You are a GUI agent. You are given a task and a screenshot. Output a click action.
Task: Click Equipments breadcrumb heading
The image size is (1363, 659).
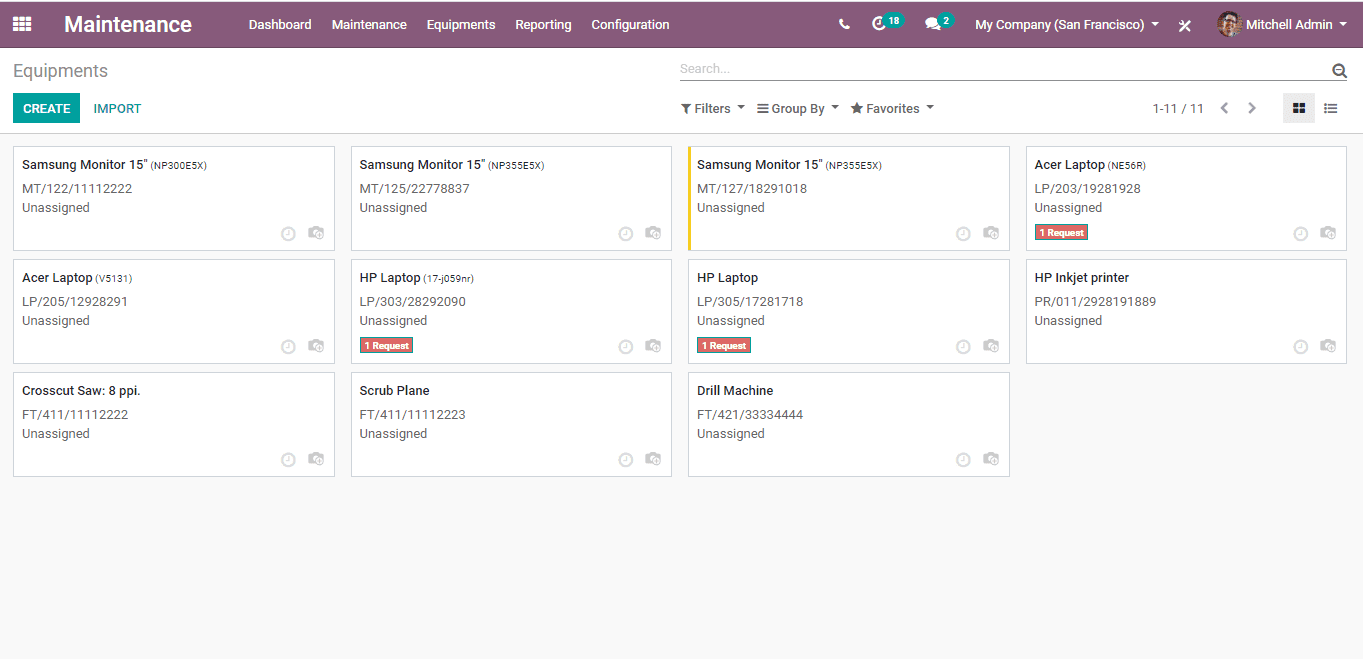point(60,71)
